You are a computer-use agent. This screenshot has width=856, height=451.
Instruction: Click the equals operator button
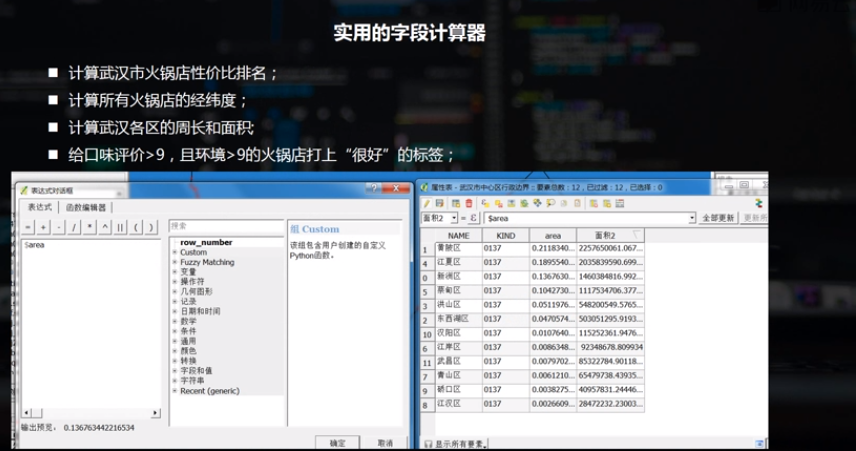pyautogui.click(x=28, y=227)
